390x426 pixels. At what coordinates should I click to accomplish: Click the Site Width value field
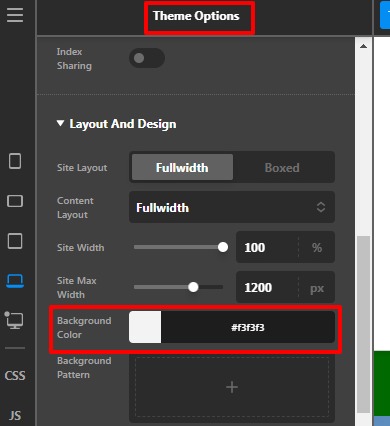pyautogui.click(x=267, y=247)
